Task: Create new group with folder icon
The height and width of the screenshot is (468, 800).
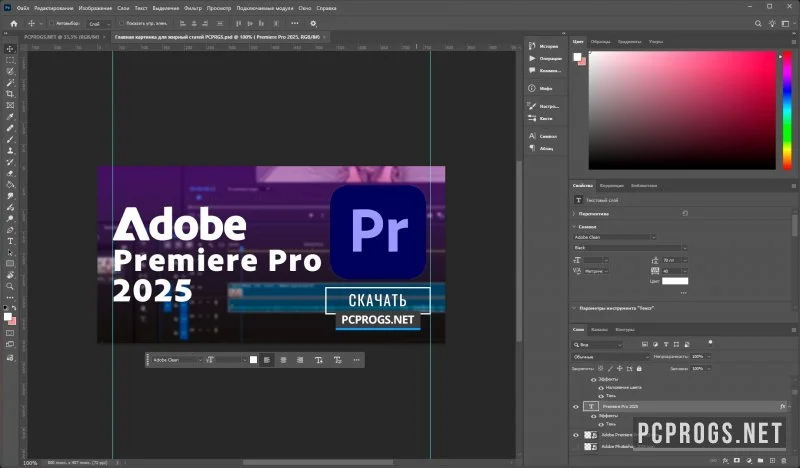Action: [x=761, y=460]
